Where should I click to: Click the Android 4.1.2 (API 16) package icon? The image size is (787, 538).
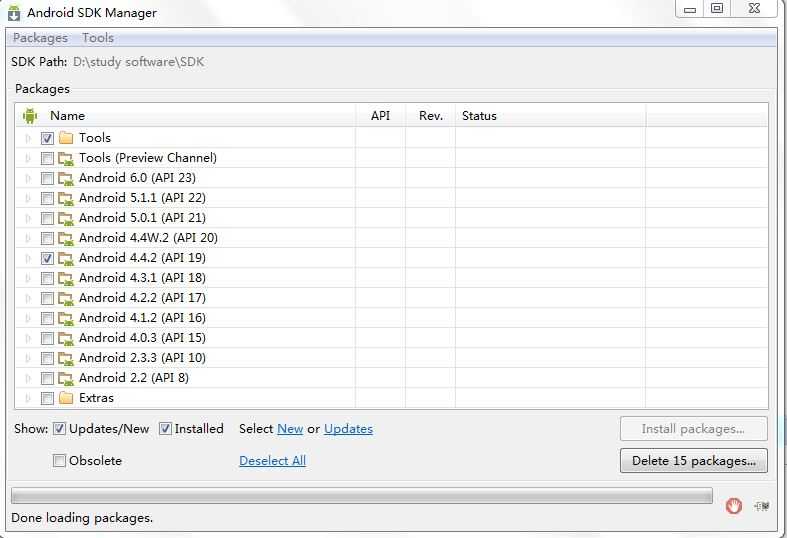click(66, 319)
